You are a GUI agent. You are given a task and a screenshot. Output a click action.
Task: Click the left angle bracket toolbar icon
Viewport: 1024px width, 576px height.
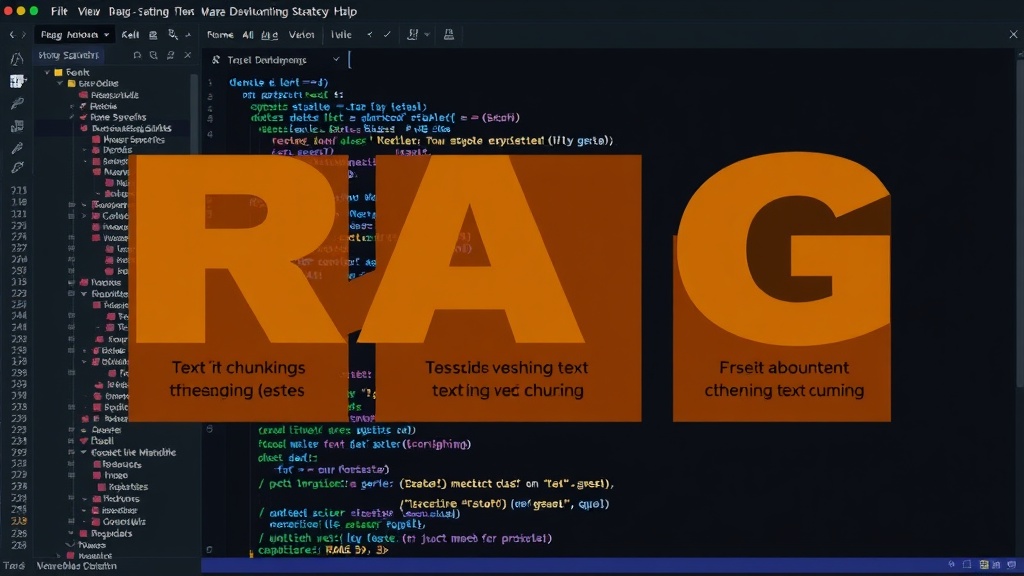click(x=370, y=35)
